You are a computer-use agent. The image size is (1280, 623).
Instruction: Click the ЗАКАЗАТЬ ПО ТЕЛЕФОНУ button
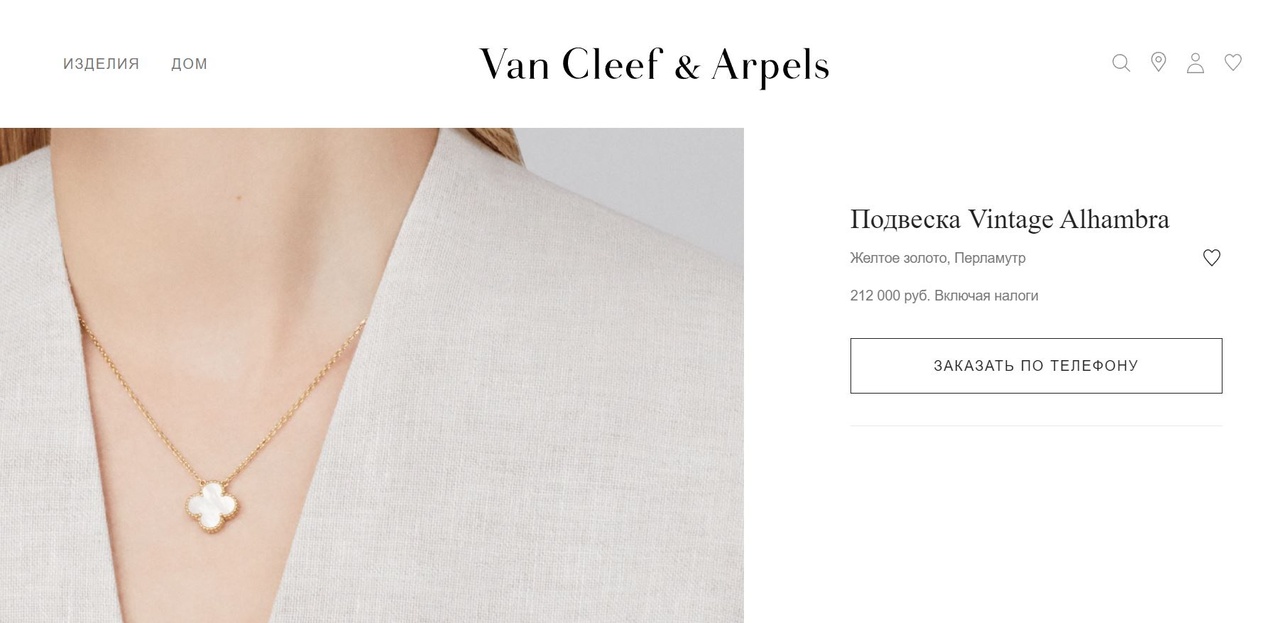tap(1036, 366)
